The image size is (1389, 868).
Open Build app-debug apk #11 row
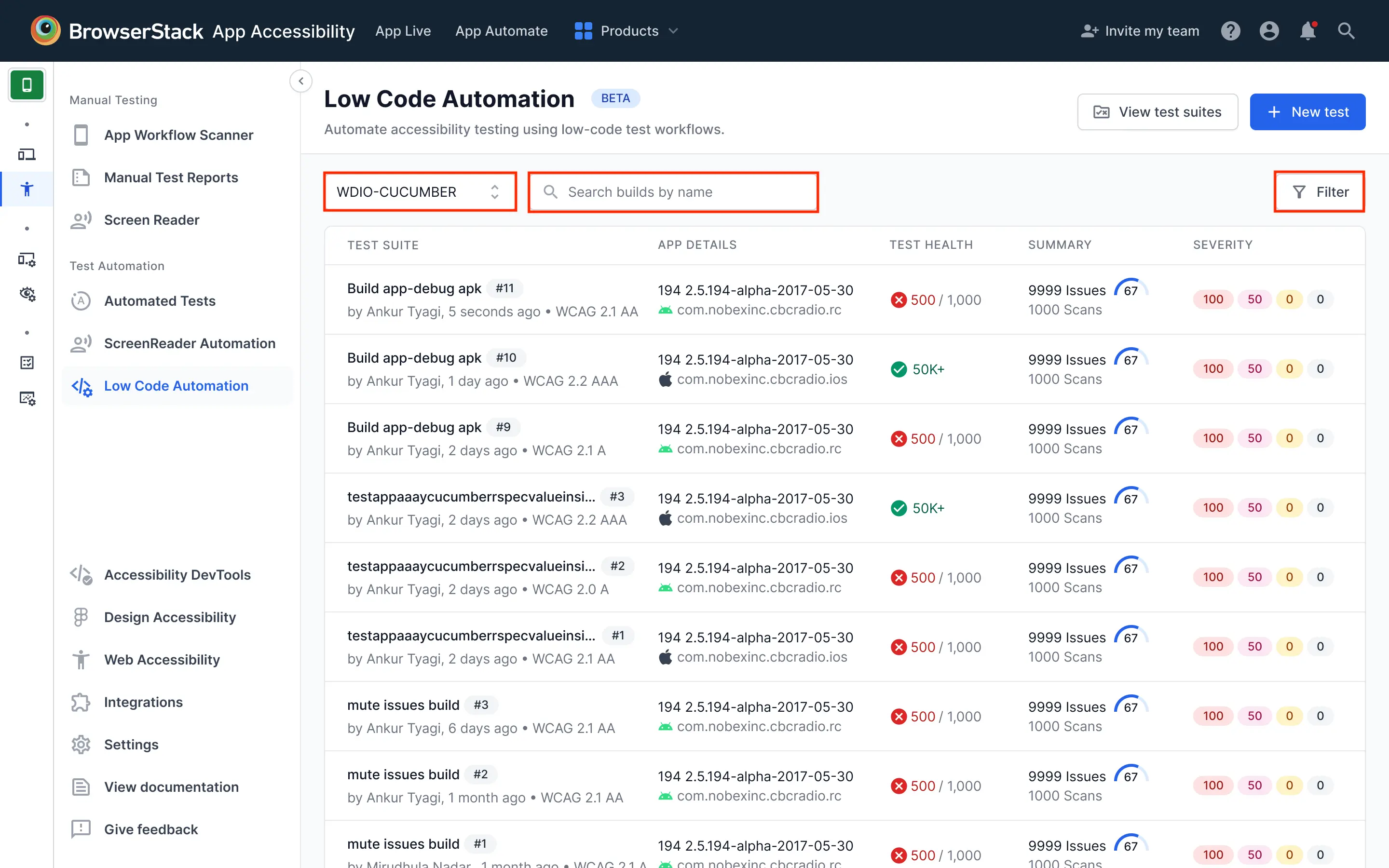click(x=844, y=299)
